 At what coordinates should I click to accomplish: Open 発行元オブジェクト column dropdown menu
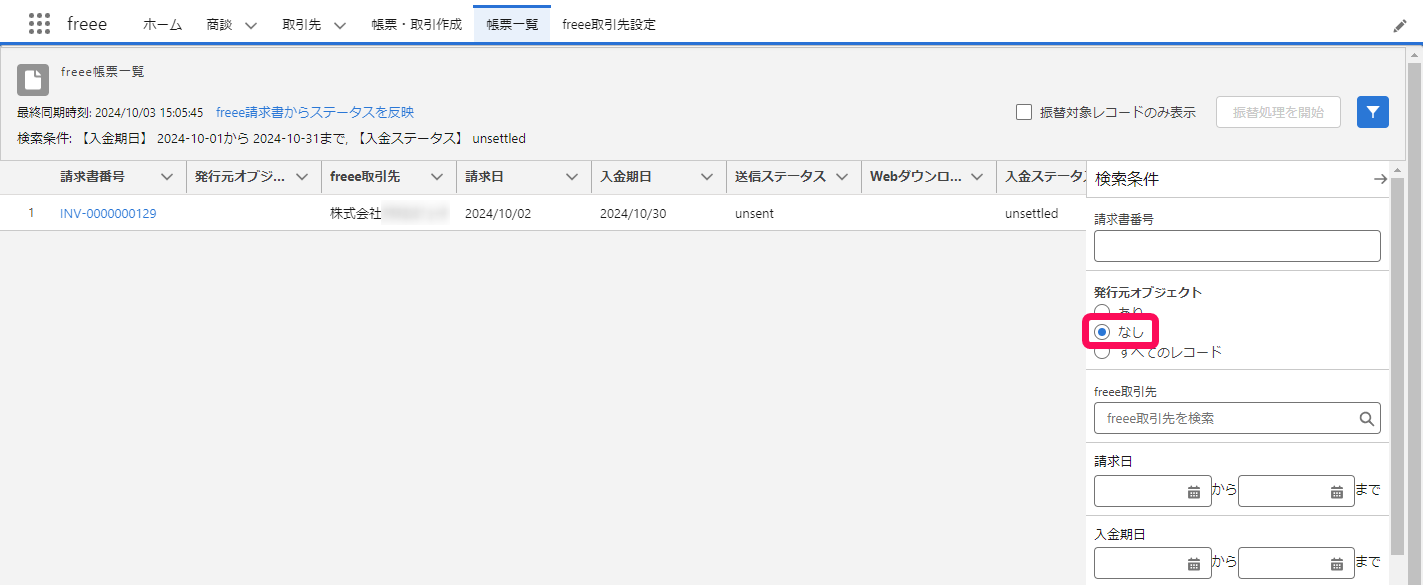tap(301, 177)
